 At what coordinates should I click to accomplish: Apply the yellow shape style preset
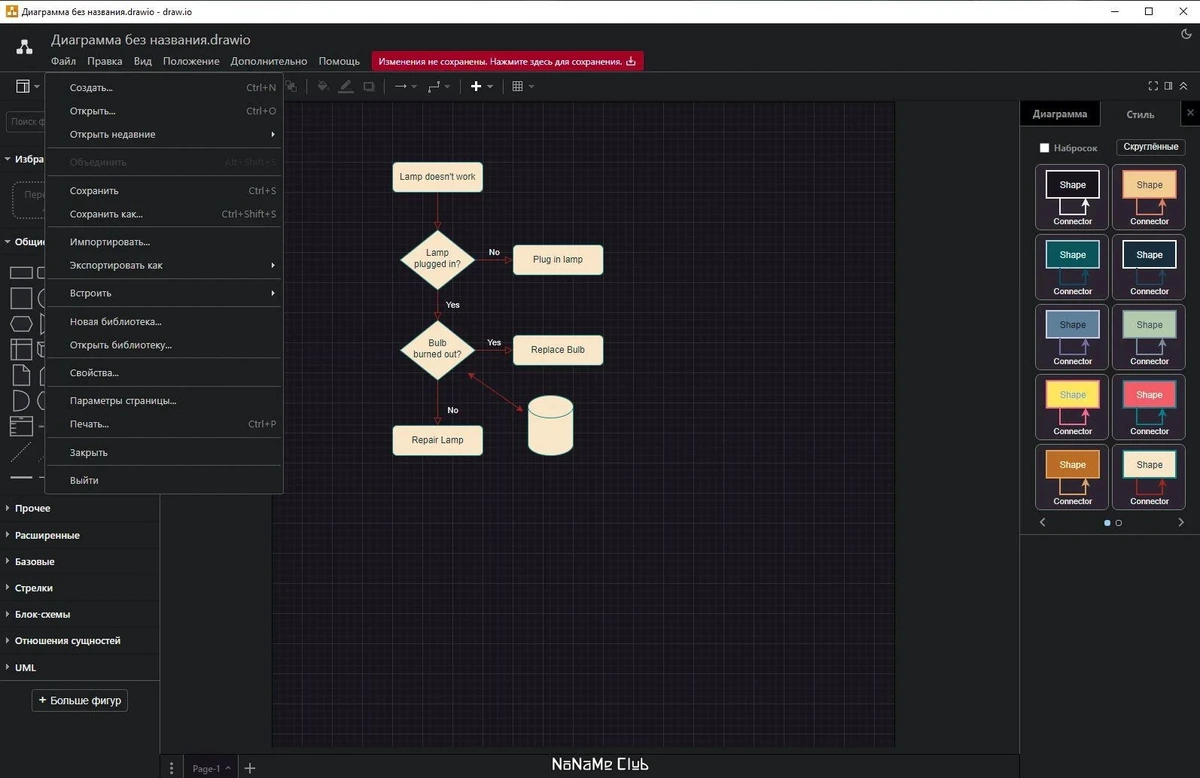coord(1072,407)
